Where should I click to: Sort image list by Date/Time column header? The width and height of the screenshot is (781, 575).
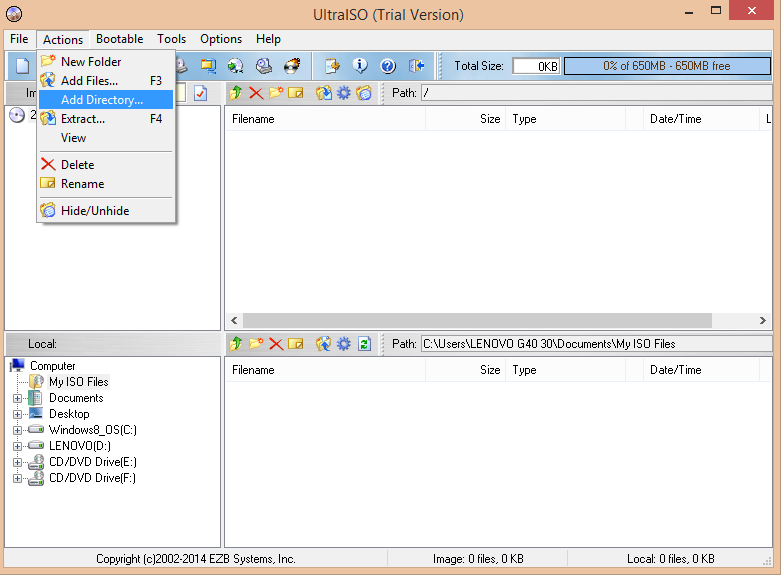click(701, 119)
